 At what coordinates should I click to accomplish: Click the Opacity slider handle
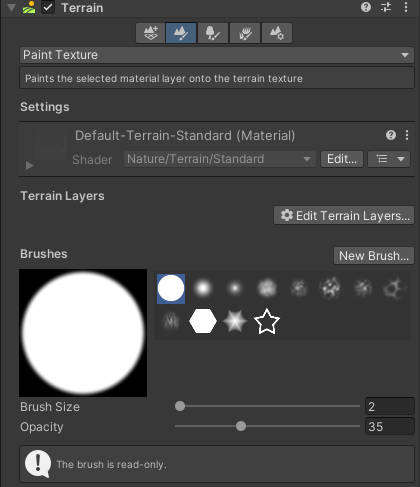click(x=241, y=426)
